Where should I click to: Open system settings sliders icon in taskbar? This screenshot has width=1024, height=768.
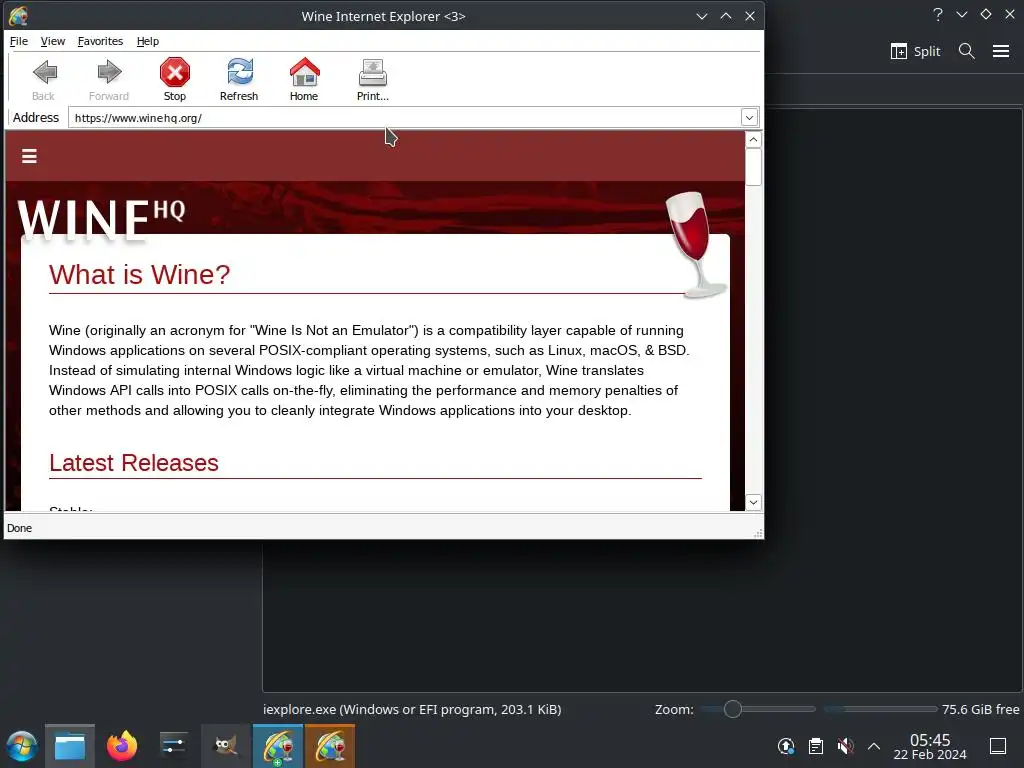174,746
